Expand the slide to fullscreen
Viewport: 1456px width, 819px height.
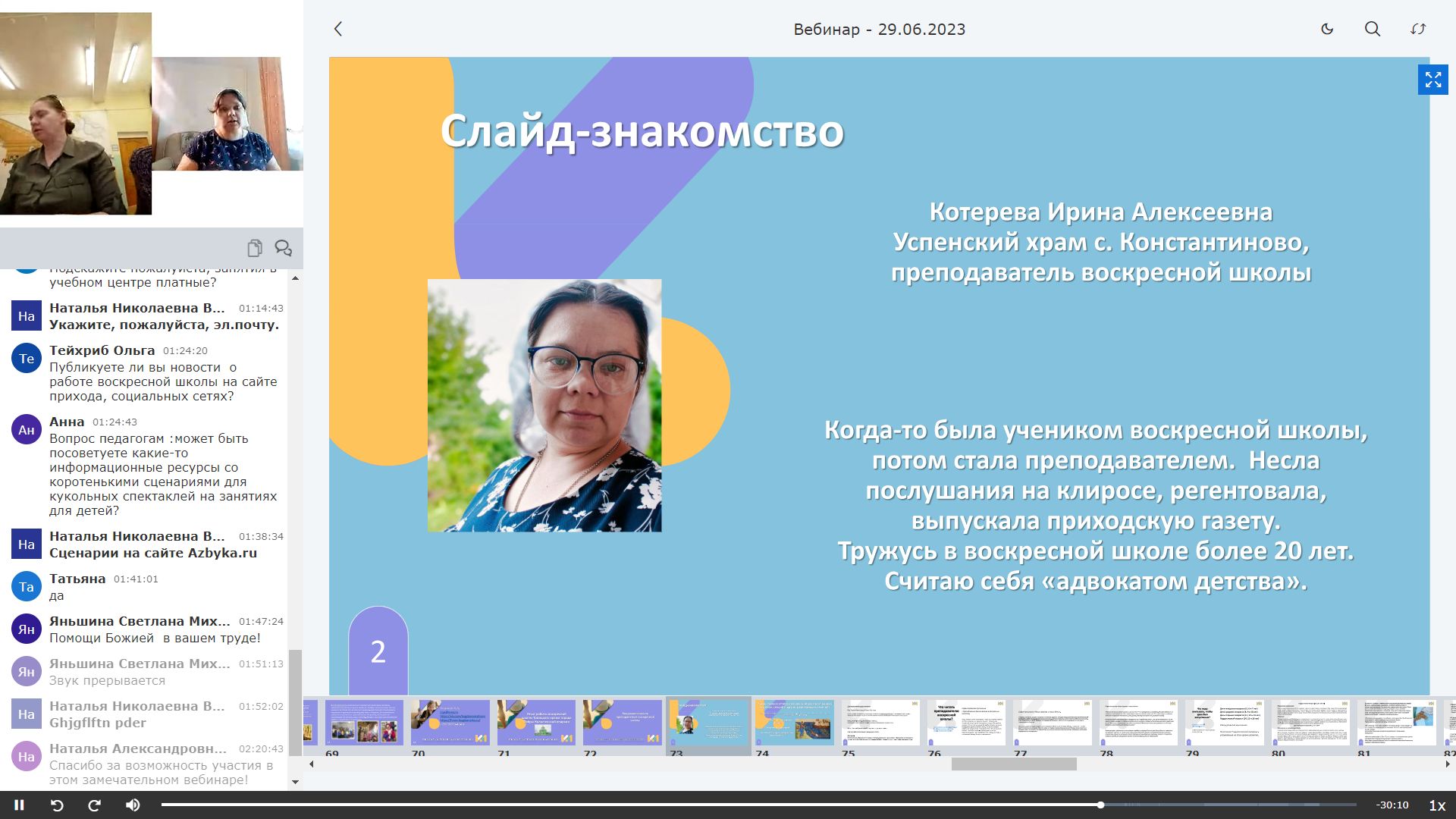pyautogui.click(x=1432, y=80)
